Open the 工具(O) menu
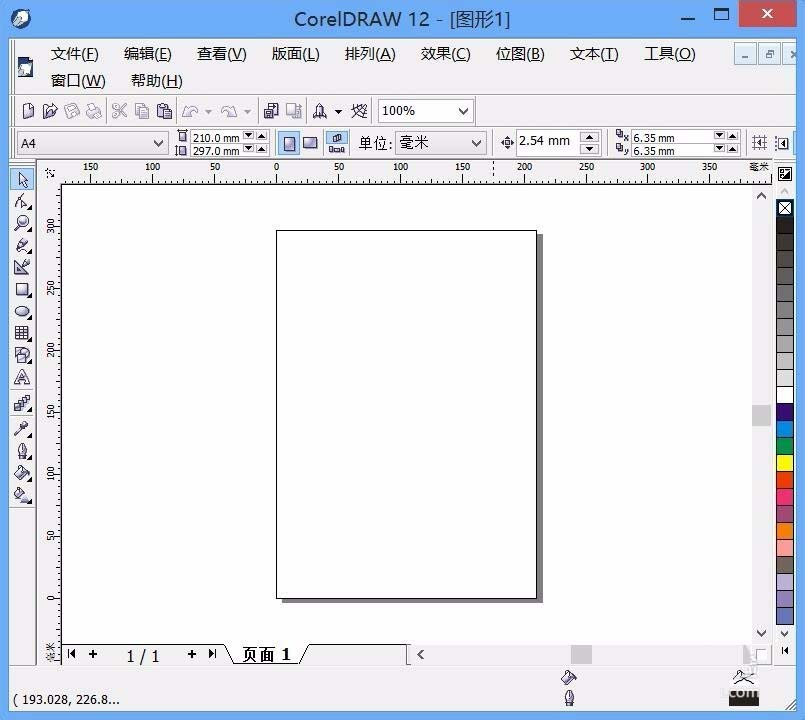This screenshot has height=720, width=805. [x=670, y=53]
